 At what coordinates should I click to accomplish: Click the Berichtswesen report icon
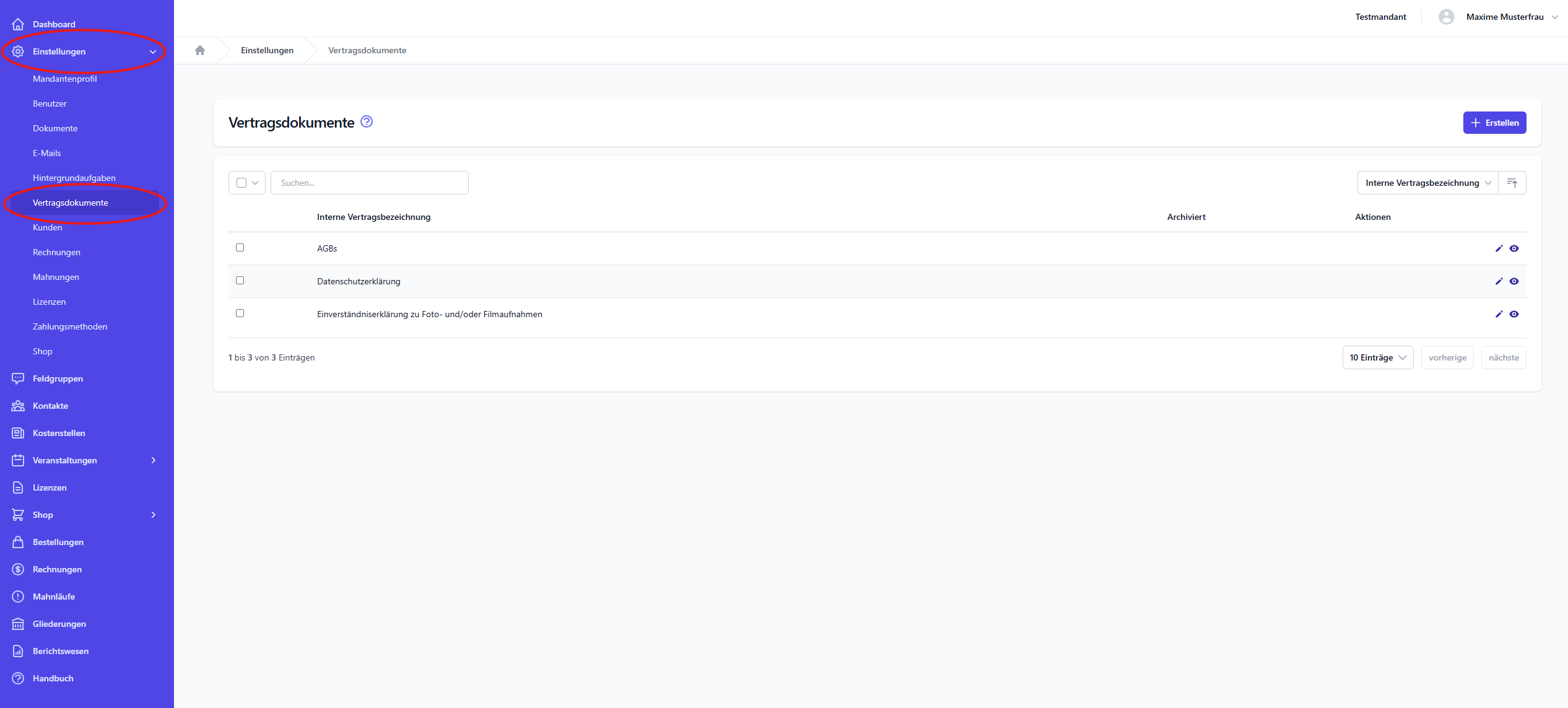(x=18, y=651)
